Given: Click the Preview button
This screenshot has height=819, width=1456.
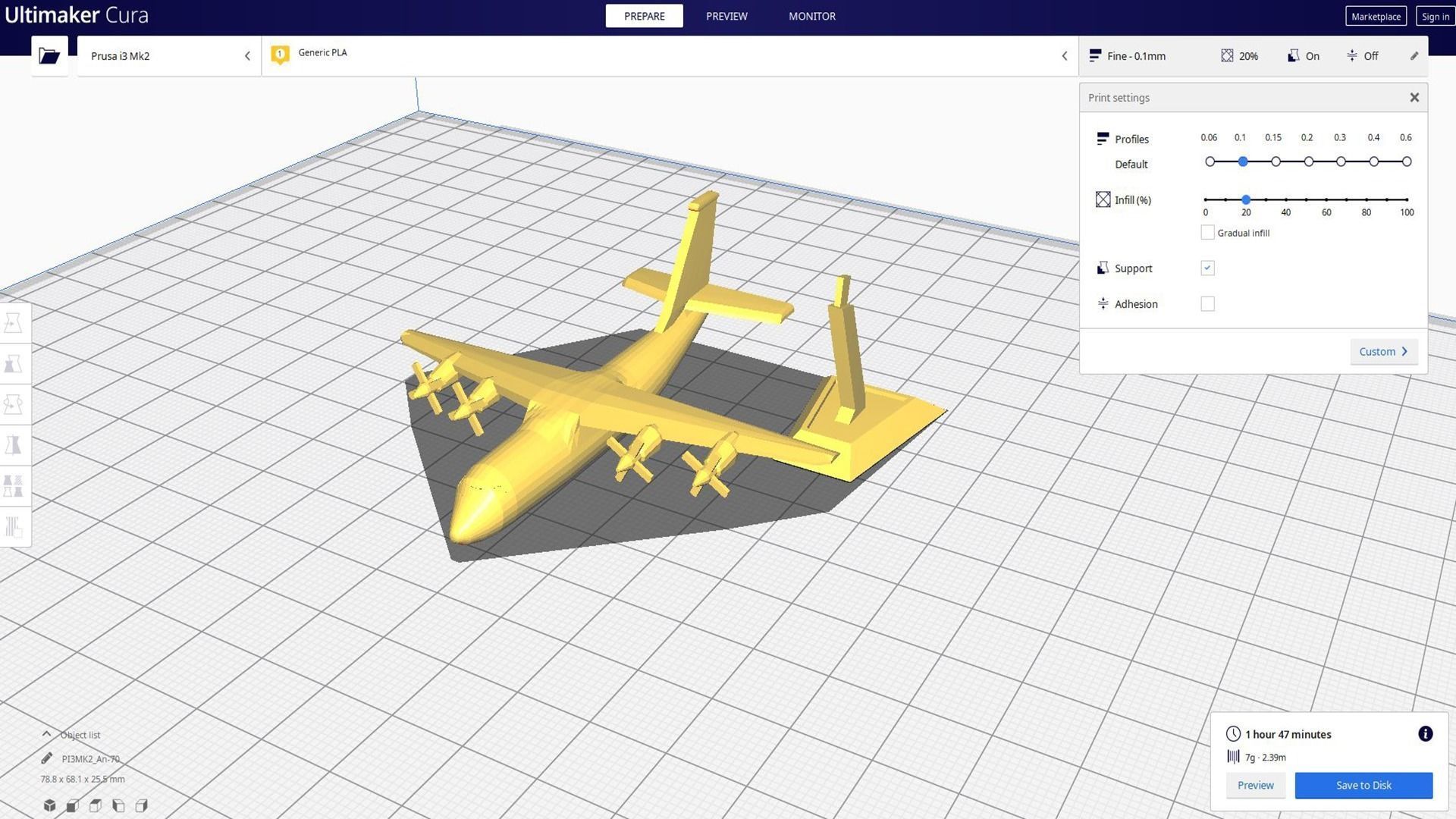Looking at the screenshot, I should pos(1256,785).
